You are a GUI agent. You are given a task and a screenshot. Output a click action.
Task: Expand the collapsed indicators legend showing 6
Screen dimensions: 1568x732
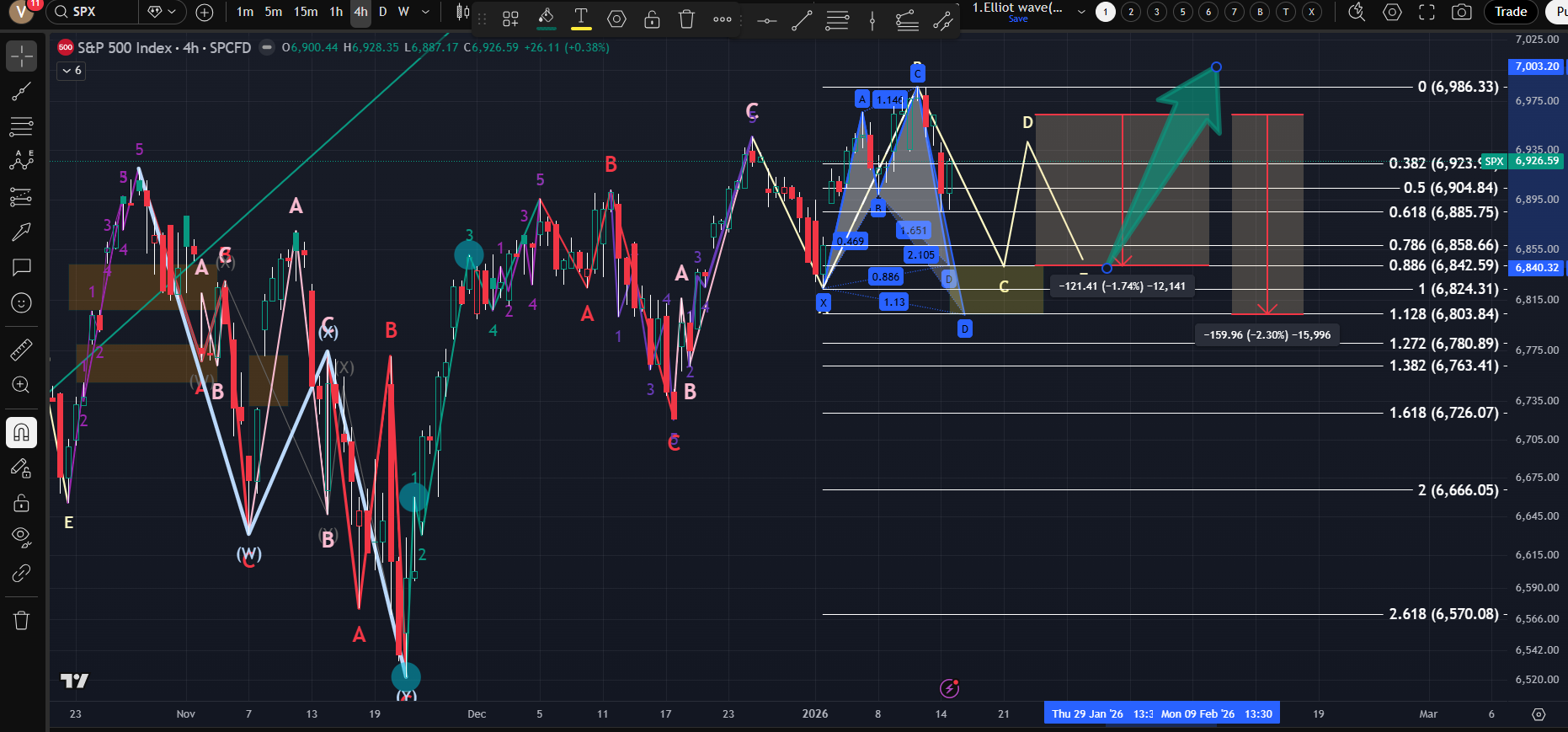(x=72, y=71)
